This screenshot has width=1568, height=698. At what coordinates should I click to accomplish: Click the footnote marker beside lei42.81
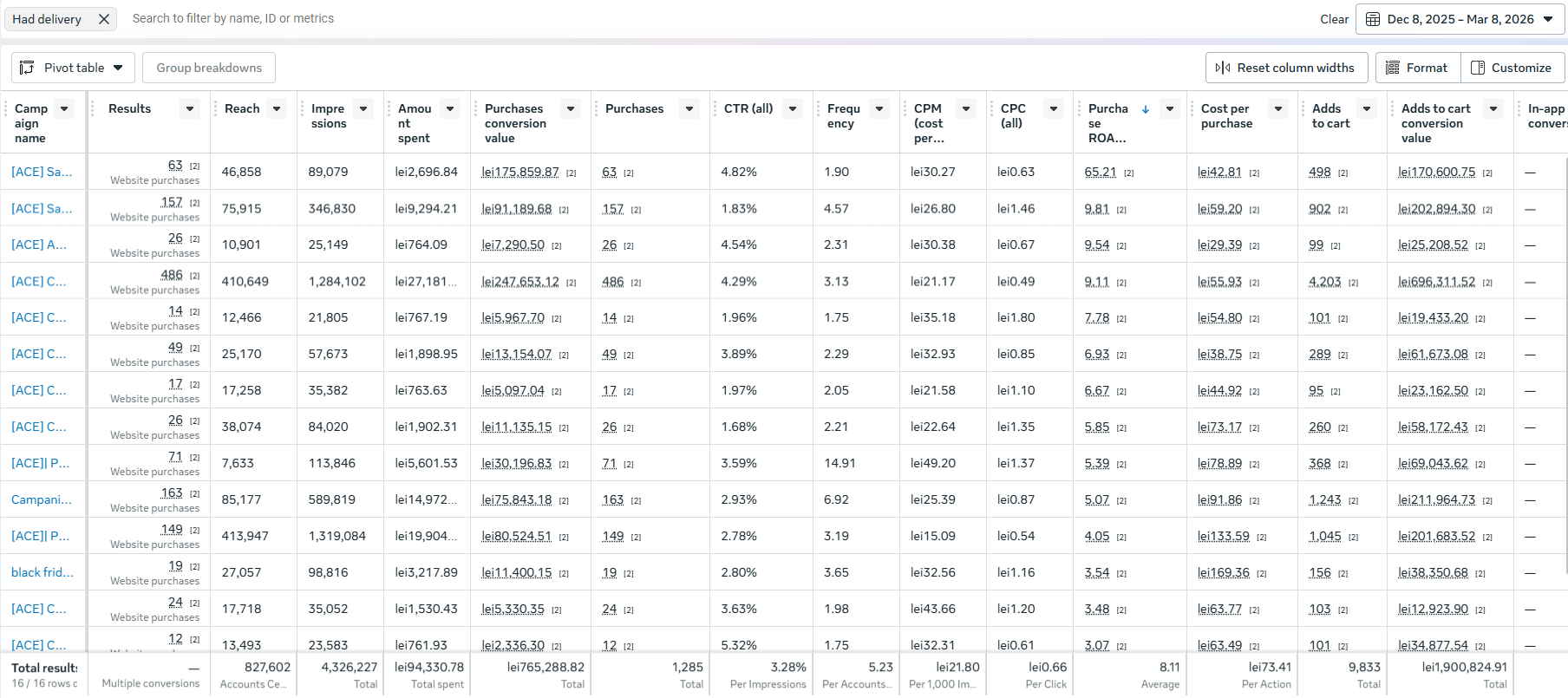point(1254,173)
